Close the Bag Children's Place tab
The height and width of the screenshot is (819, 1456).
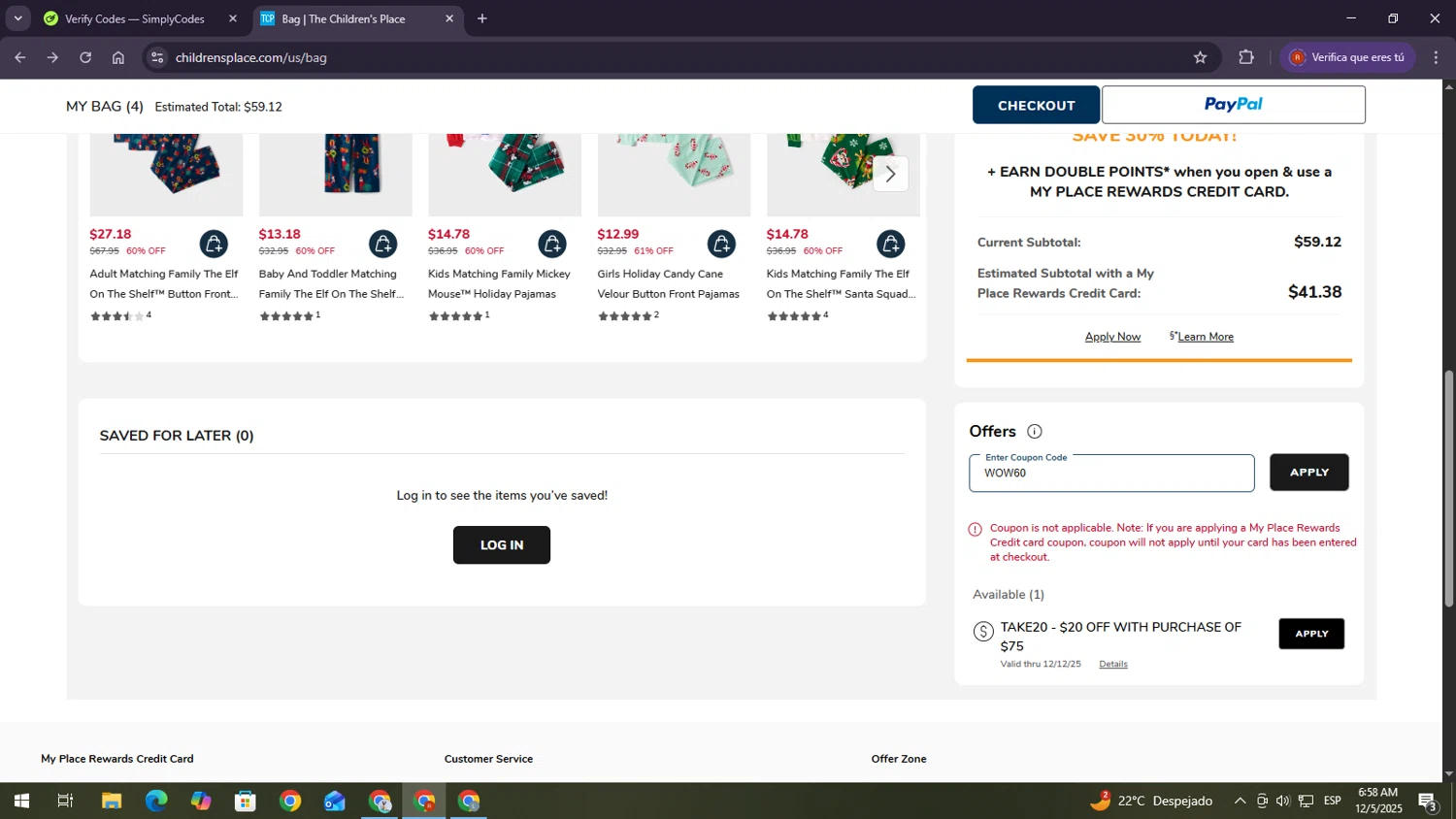(449, 18)
